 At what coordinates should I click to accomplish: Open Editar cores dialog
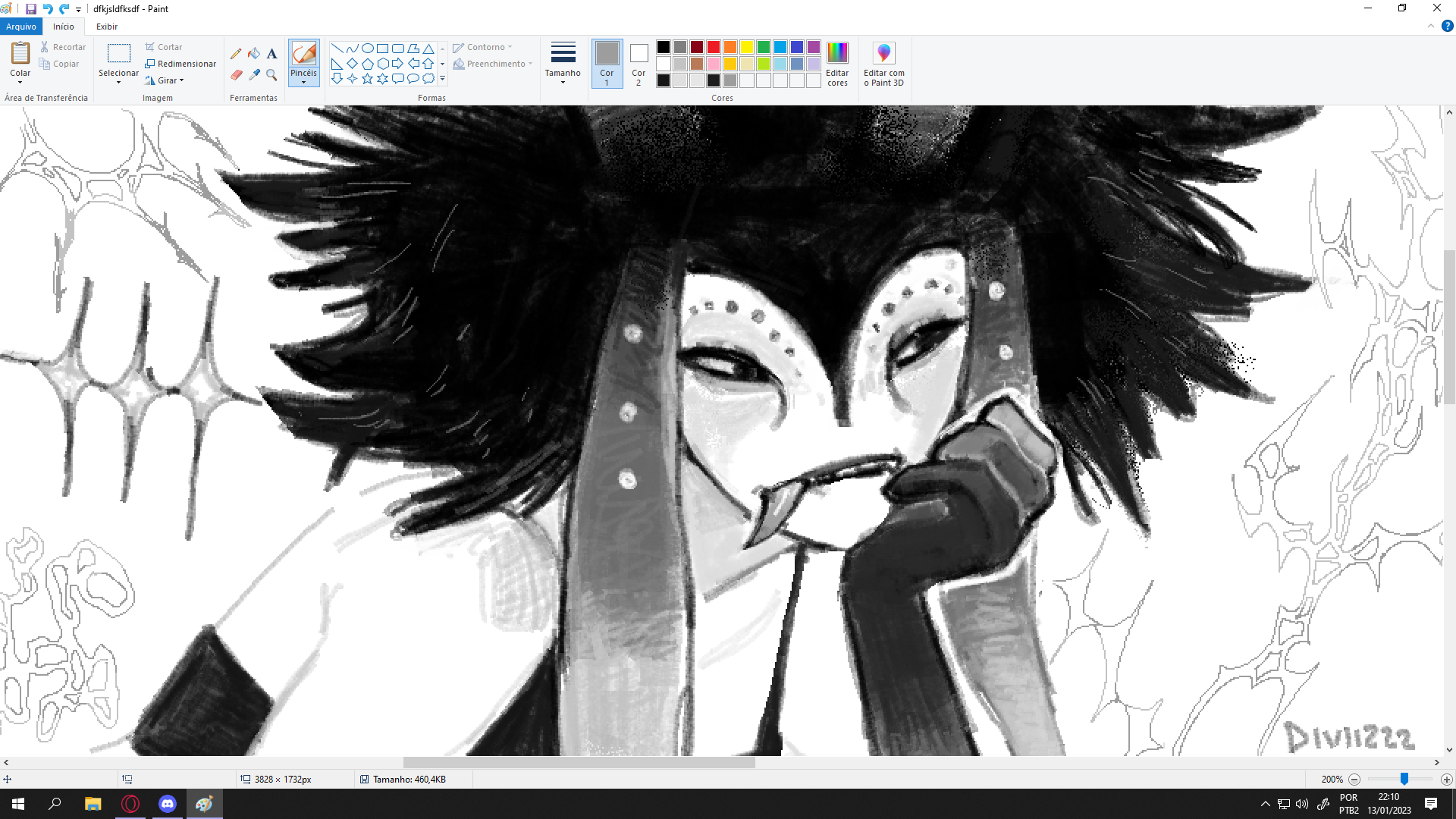[x=837, y=63]
